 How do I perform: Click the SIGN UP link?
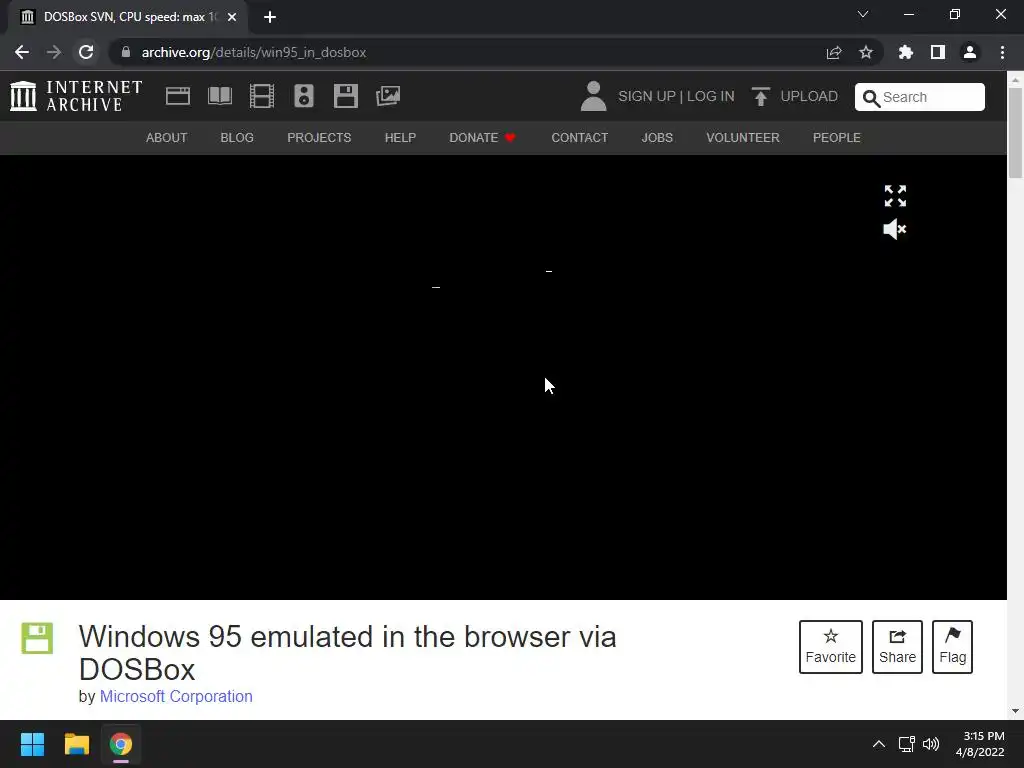coord(647,97)
